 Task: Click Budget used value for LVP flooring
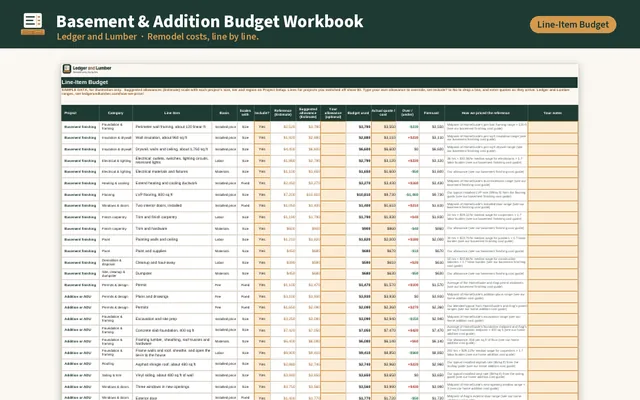coord(358,195)
